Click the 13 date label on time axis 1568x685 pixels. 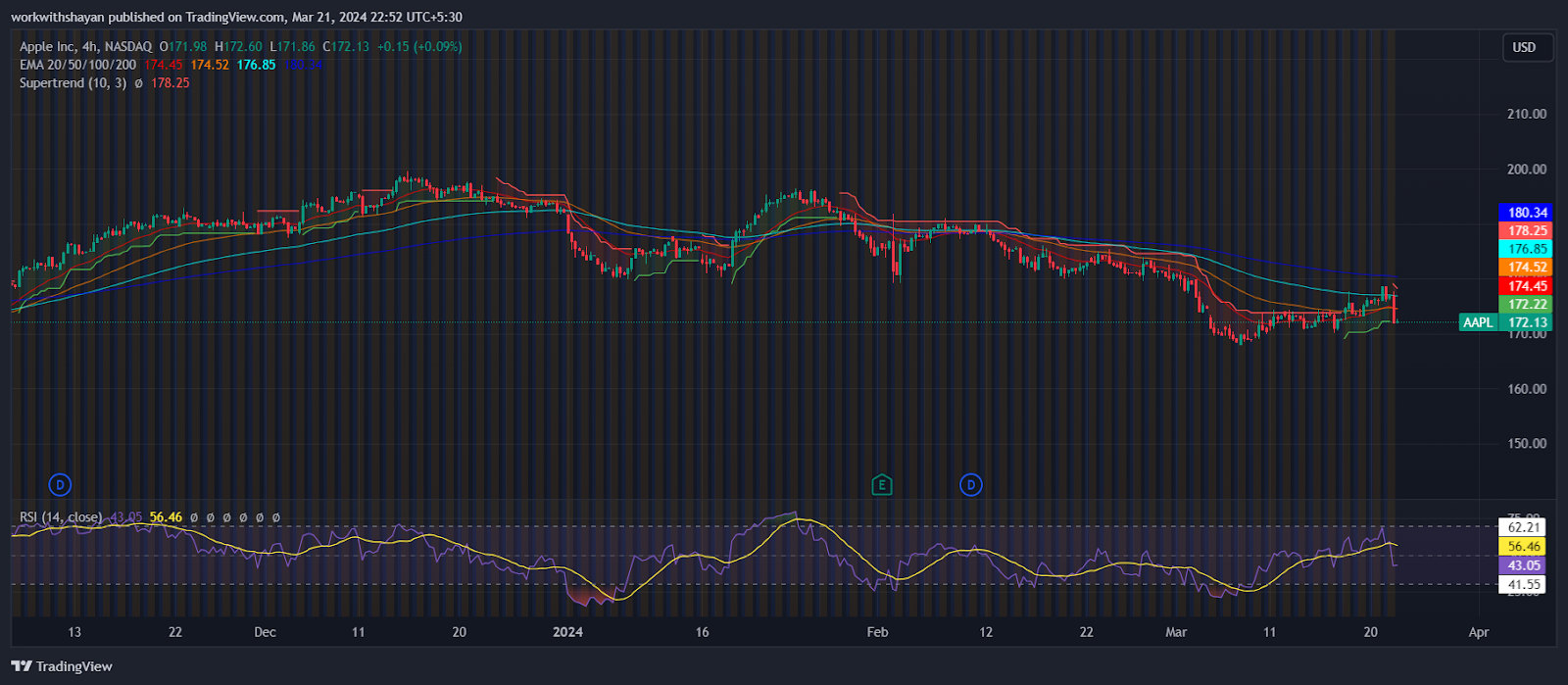click(x=74, y=632)
